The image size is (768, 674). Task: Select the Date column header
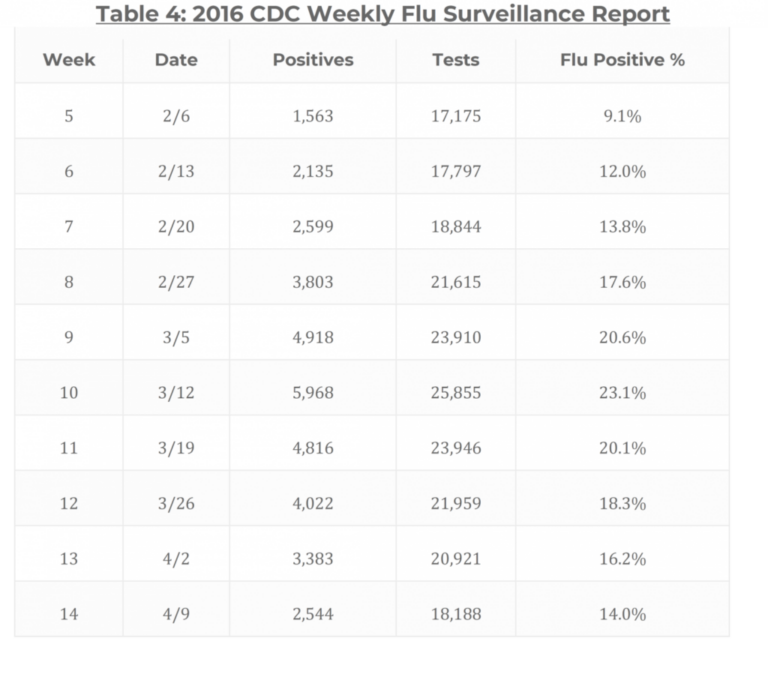point(175,59)
